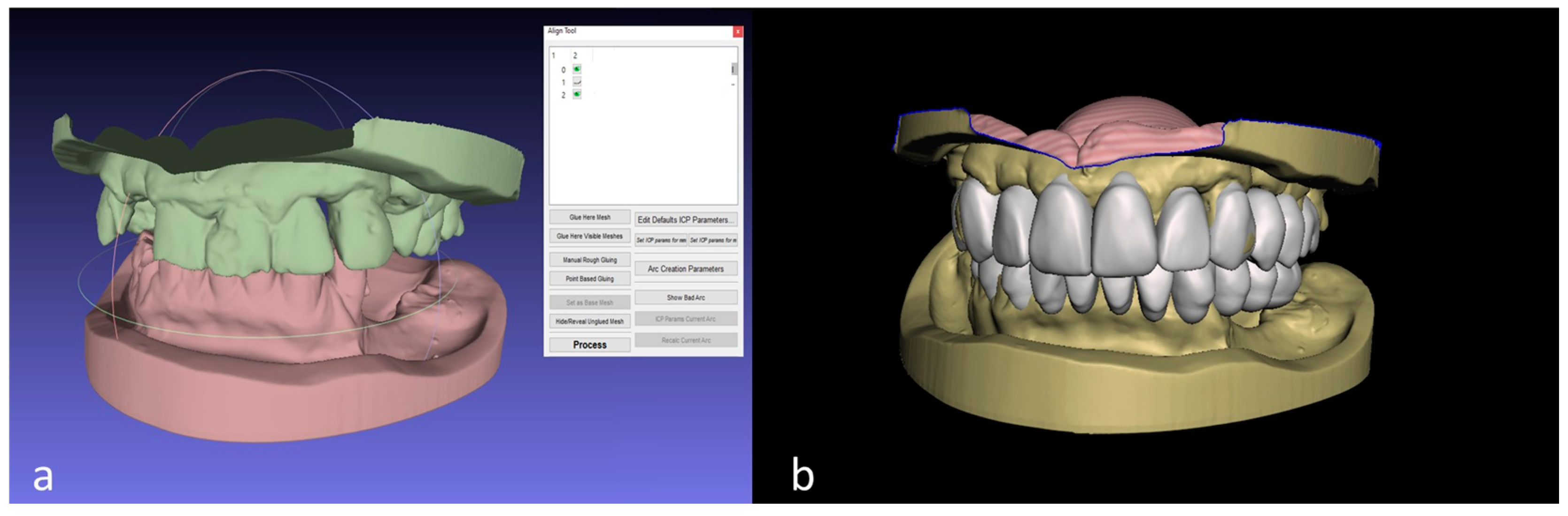Screen dimensions: 1568x516
Task: Click right Set ICP params button
Action: 713,240
